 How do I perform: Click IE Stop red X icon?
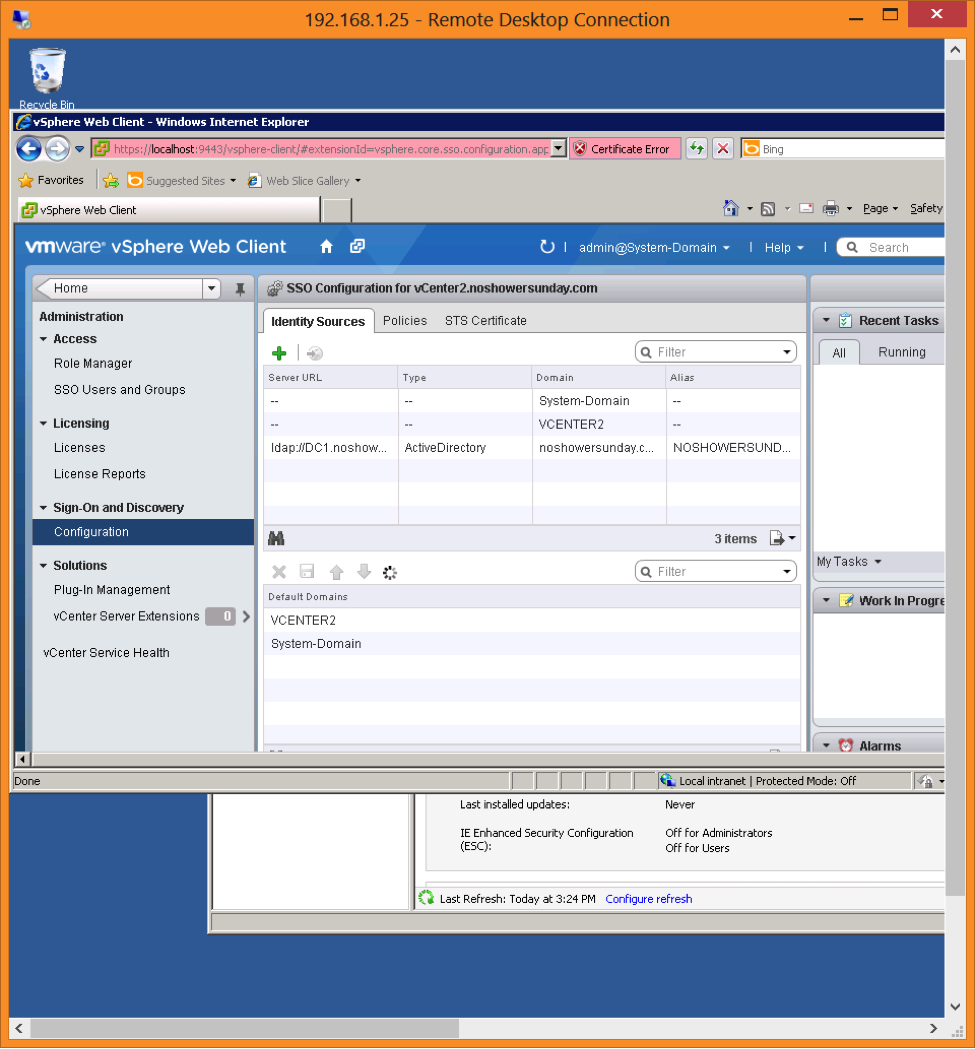tap(723, 149)
